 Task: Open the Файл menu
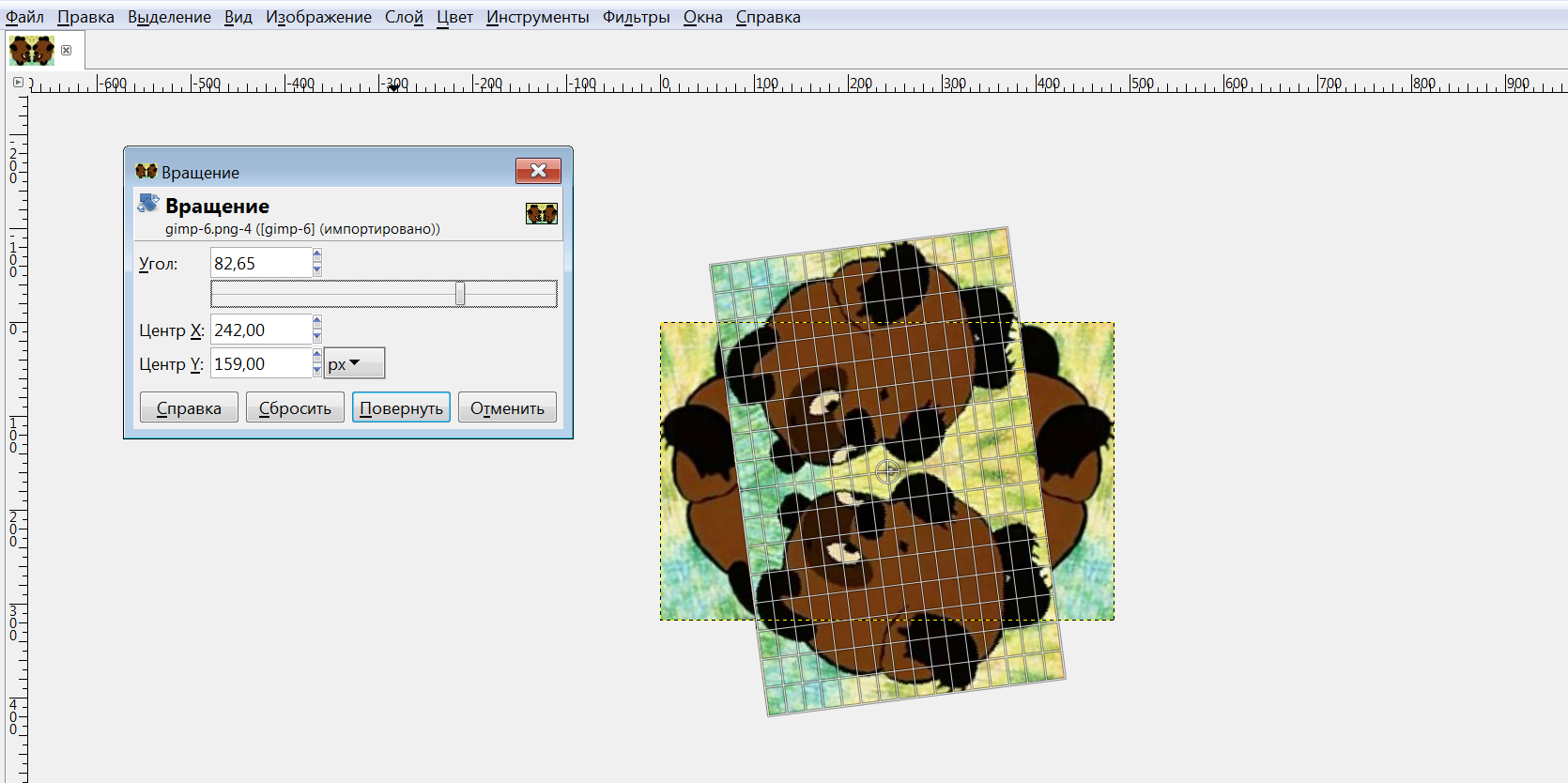pyautogui.click(x=24, y=17)
